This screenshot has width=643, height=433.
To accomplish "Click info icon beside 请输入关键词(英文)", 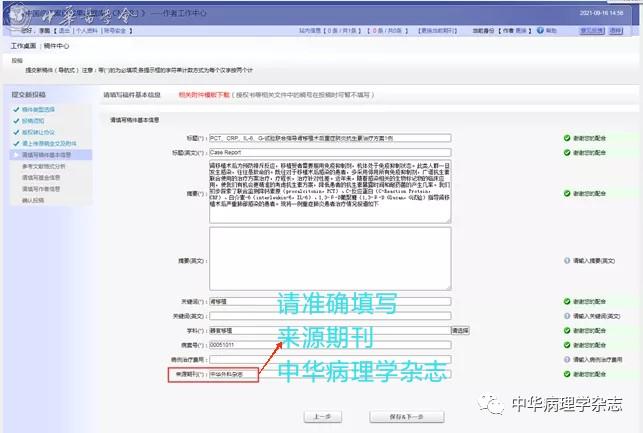I will pyautogui.click(x=567, y=316).
